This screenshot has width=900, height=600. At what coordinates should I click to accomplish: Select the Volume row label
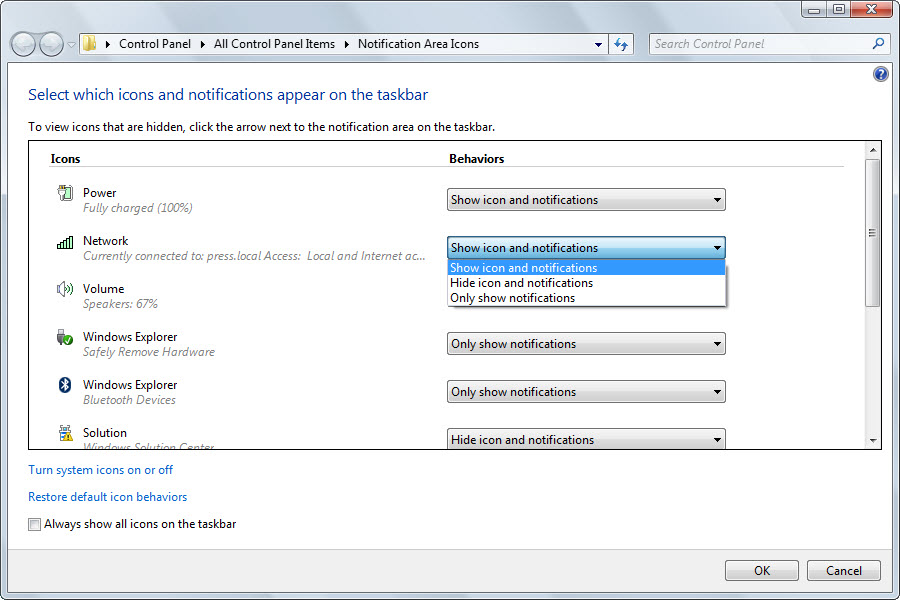103,289
